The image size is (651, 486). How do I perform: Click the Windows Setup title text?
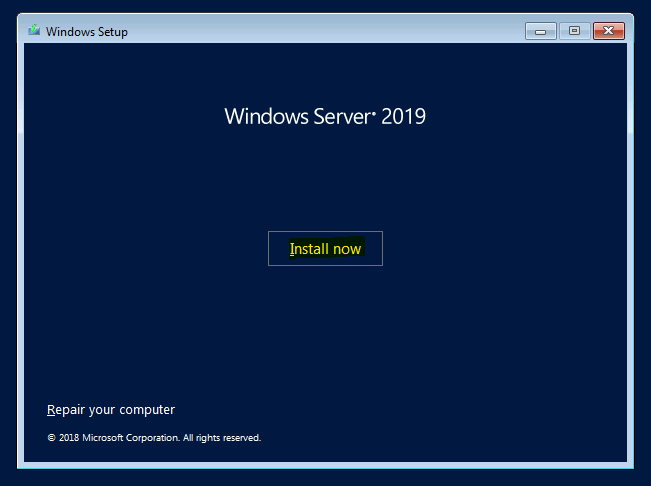87,32
